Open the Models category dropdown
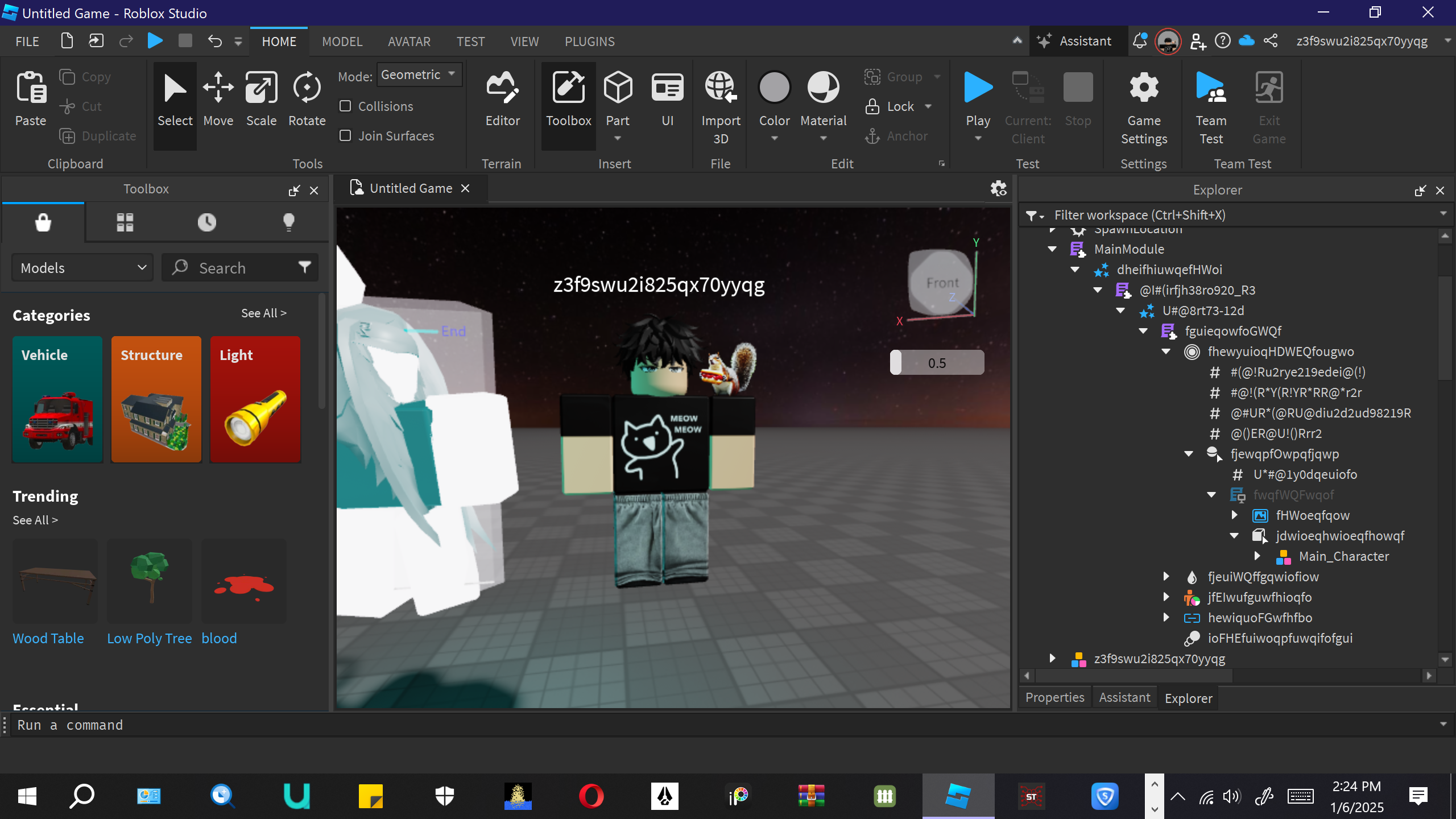1456x819 pixels. click(83, 268)
